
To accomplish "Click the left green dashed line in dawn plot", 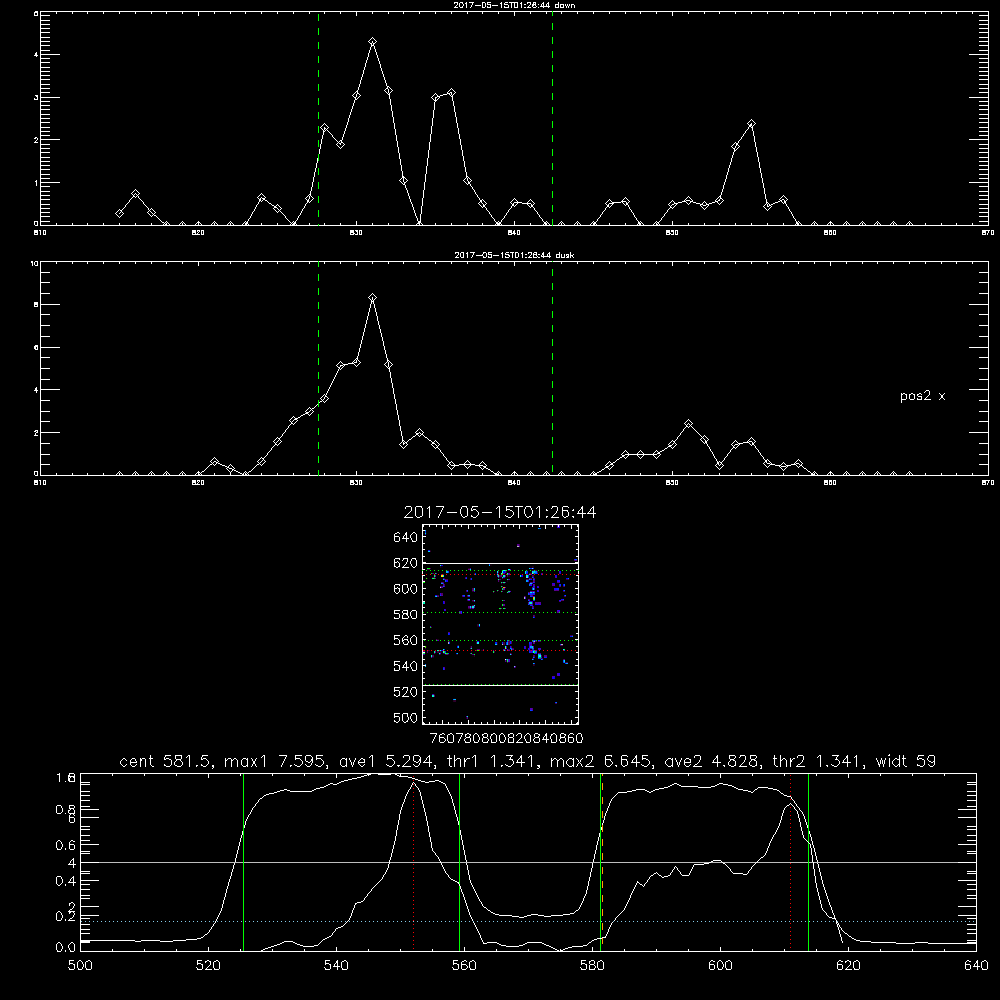I will tap(318, 118).
